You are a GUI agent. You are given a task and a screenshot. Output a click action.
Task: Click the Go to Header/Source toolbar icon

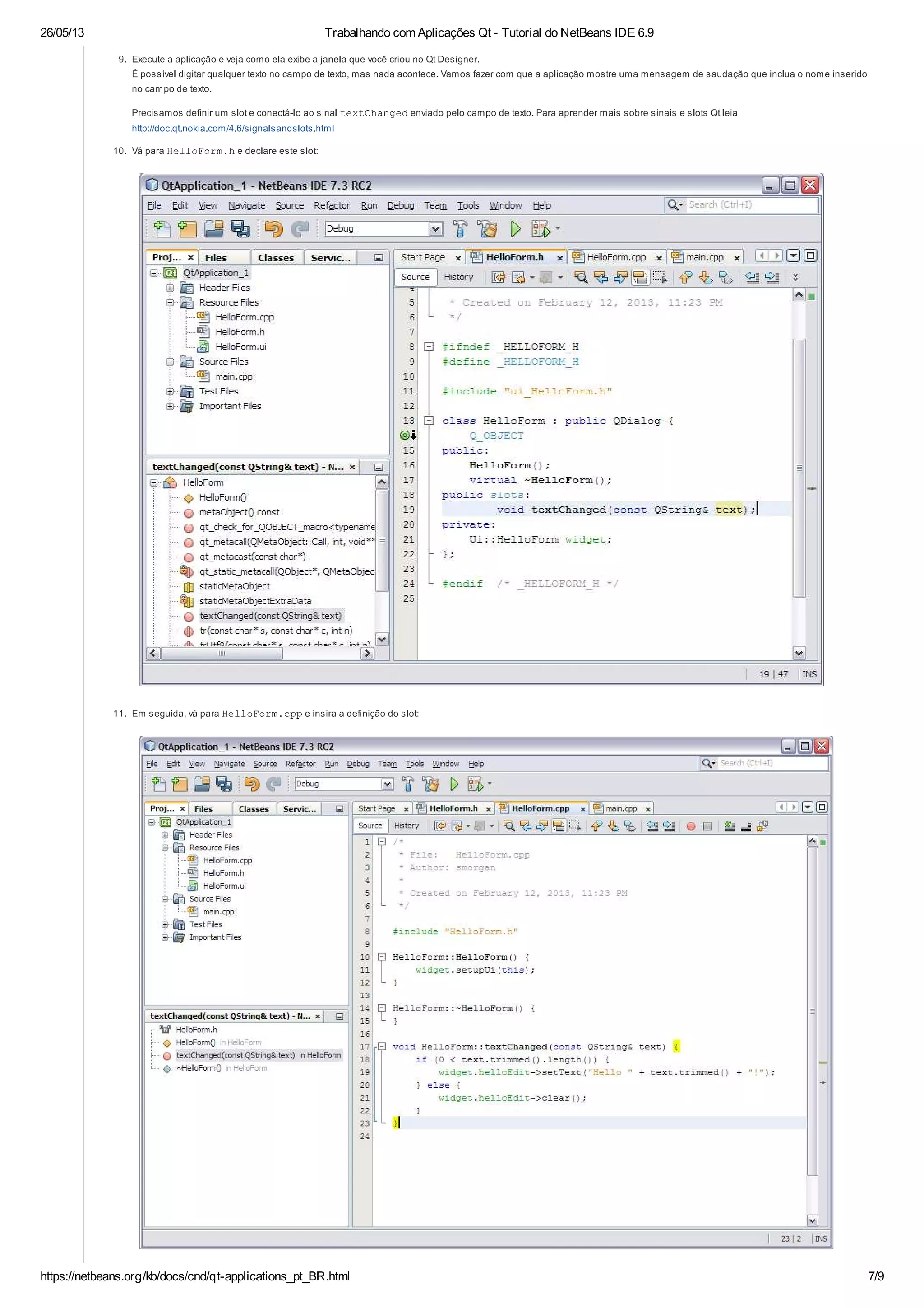(763, 826)
